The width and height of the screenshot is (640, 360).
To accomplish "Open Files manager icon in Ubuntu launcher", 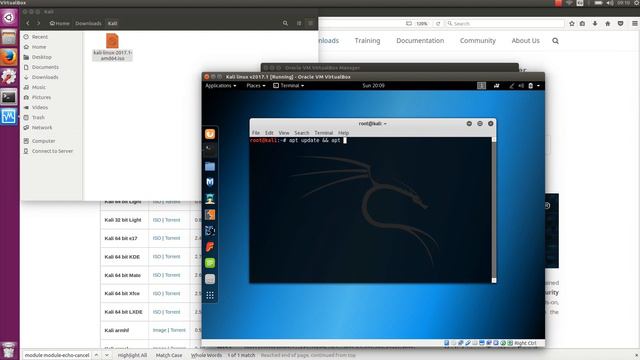I will click(x=9, y=37).
